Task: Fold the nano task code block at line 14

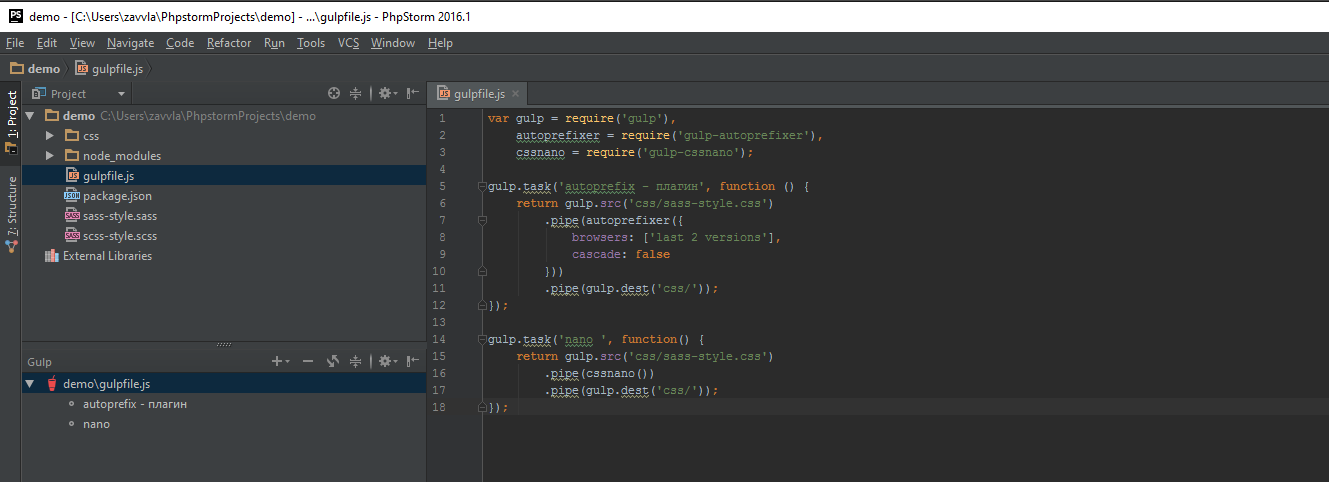Action: tap(481, 339)
